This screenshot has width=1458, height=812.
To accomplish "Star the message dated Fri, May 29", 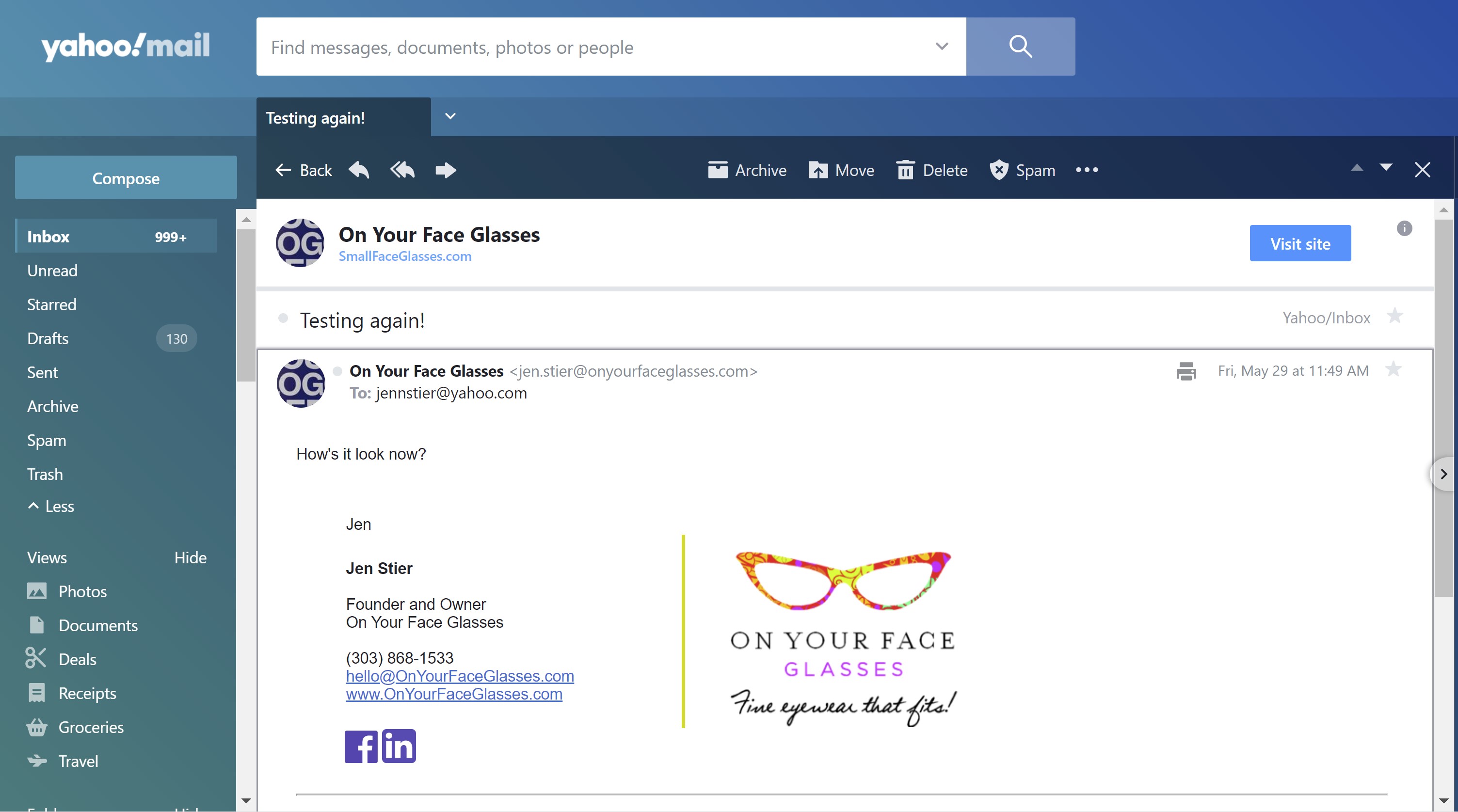I will click(1393, 369).
